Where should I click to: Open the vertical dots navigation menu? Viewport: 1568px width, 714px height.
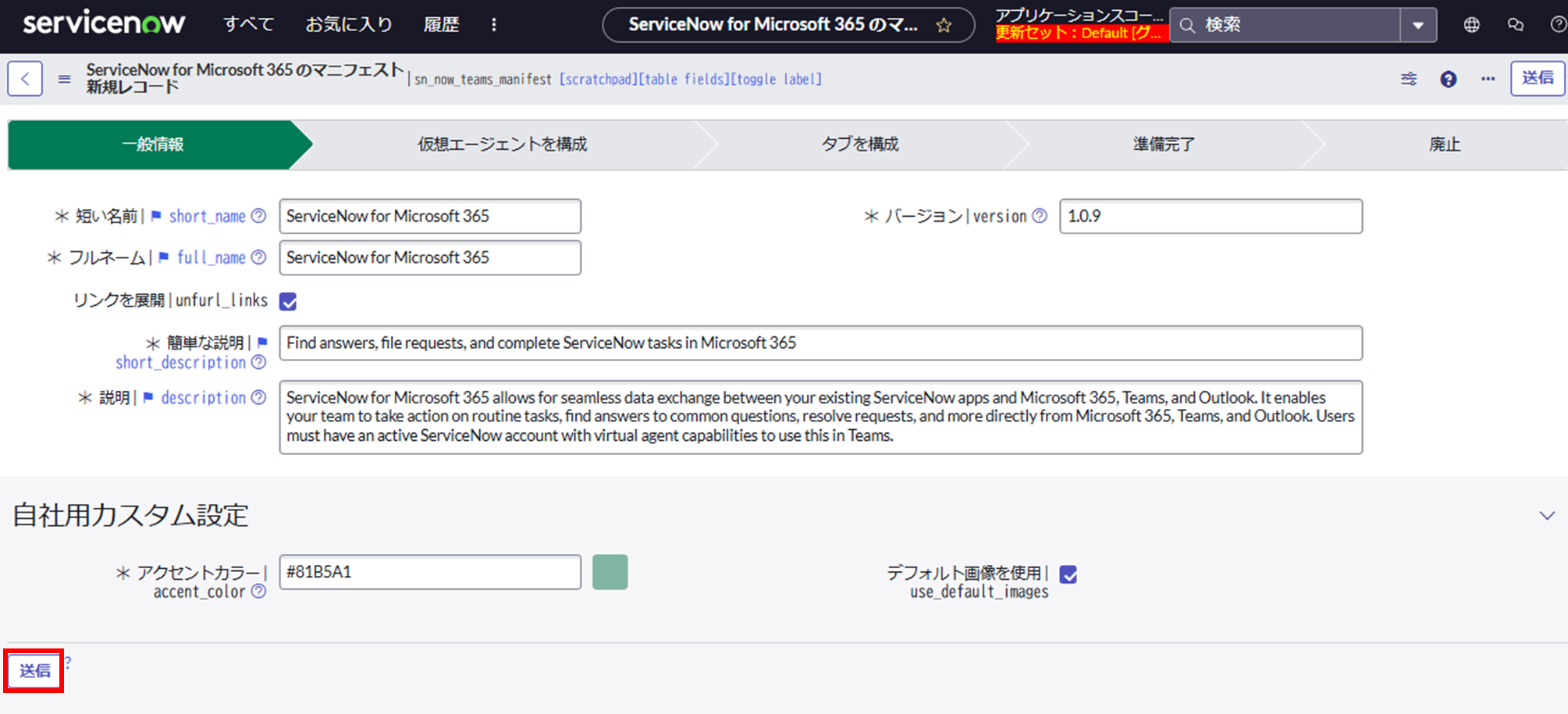pyautogui.click(x=493, y=25)
